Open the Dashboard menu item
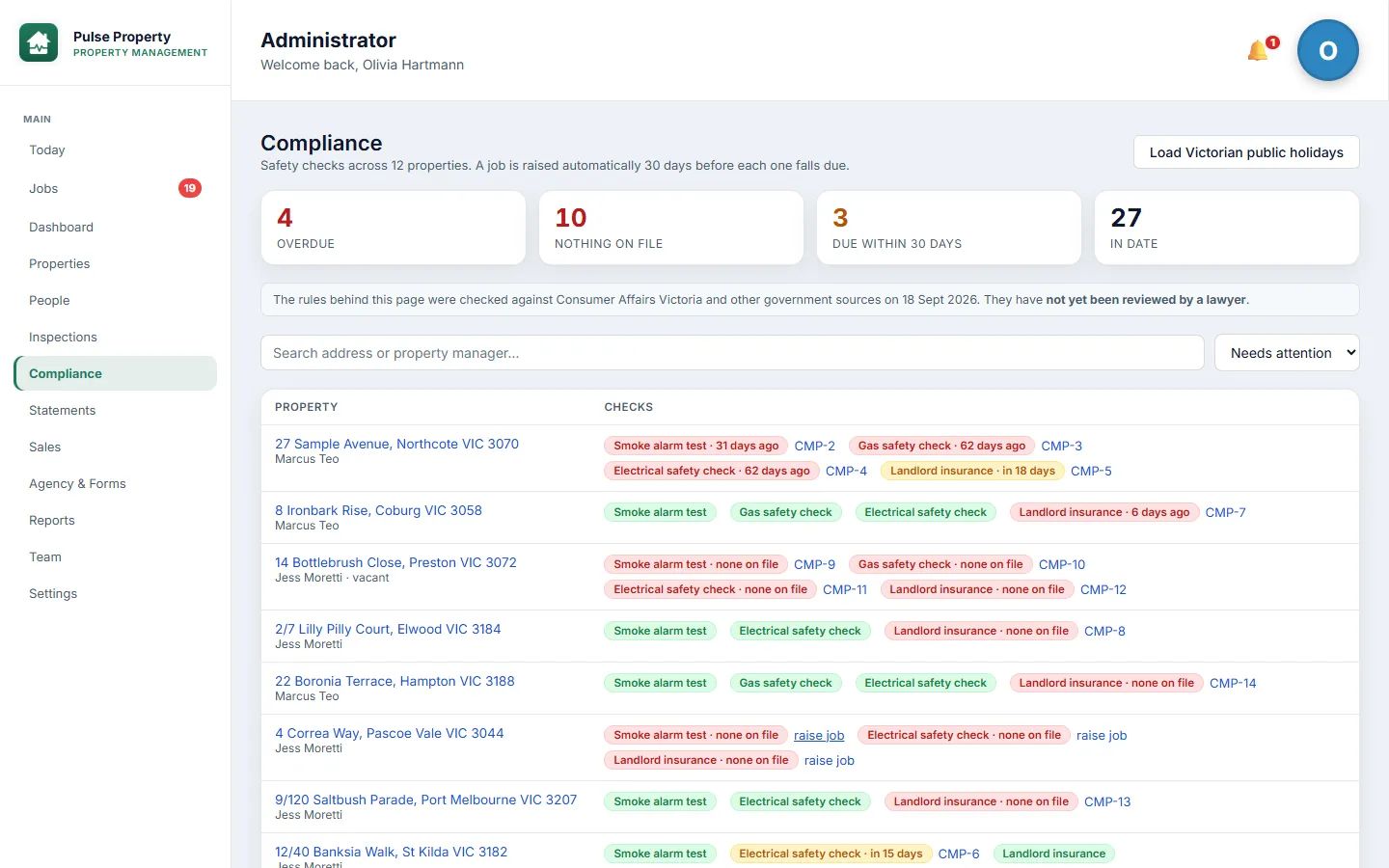The width and height of the screenshot is (1389, 868). [x=116, y=228]
